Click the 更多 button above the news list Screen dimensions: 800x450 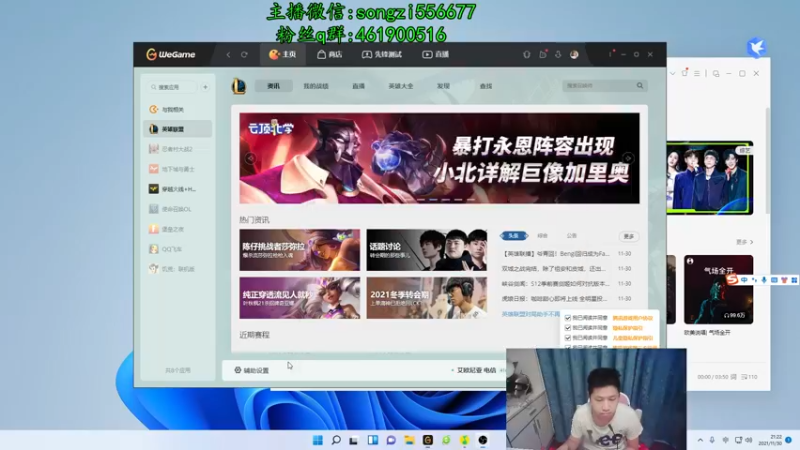pyautogui.click(x=629, y=236)
